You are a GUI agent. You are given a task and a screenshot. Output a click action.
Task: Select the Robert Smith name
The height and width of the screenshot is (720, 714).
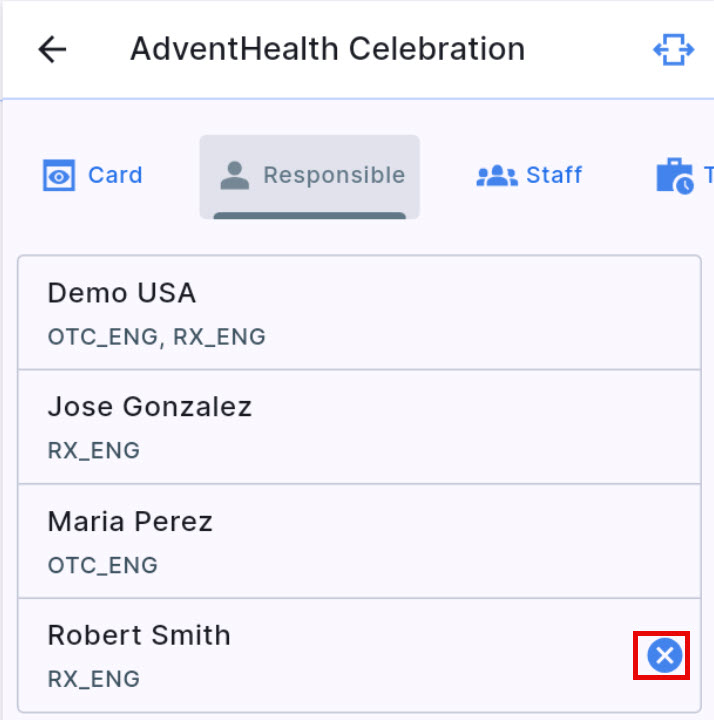click(x=139, y=635)
